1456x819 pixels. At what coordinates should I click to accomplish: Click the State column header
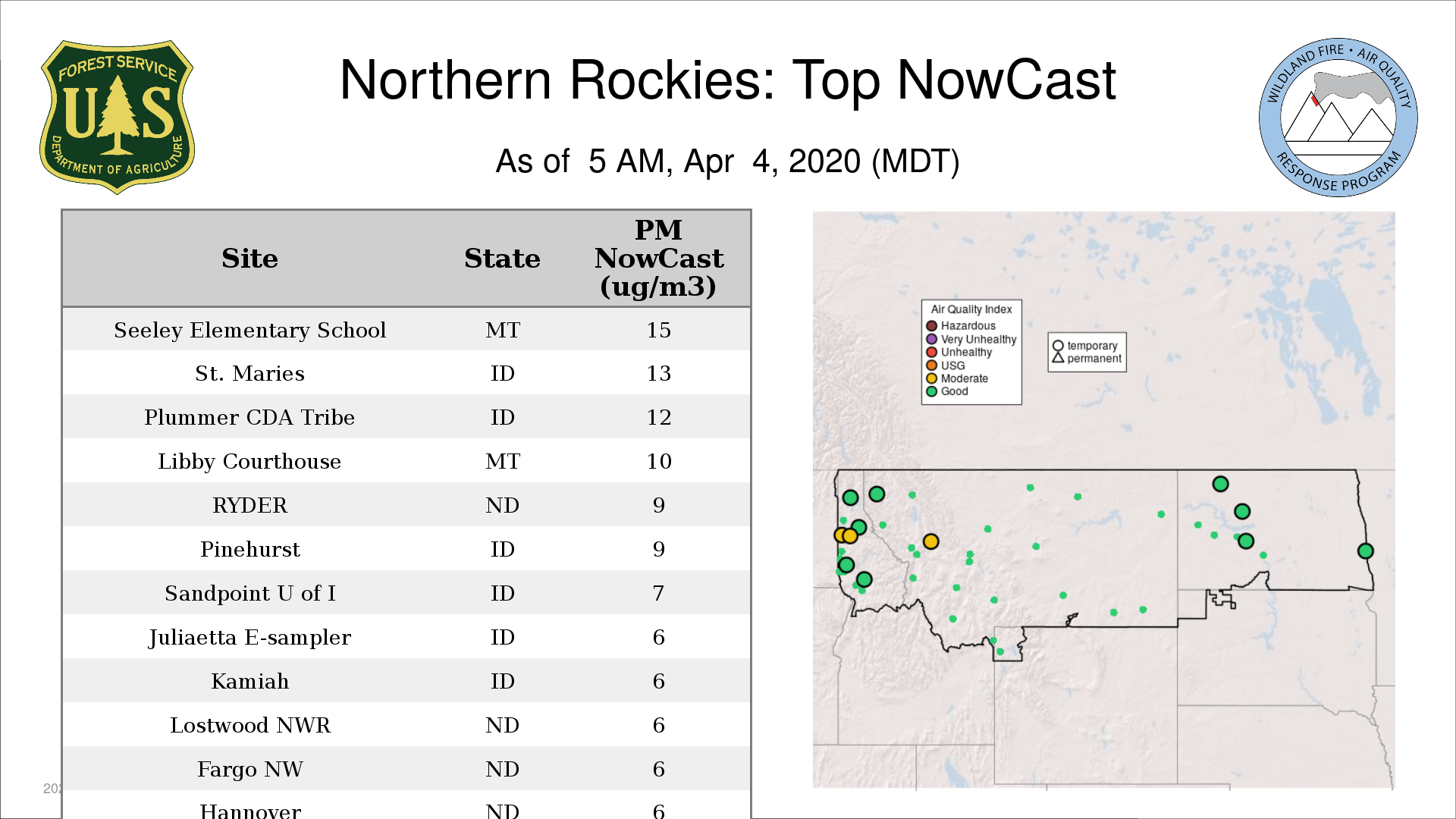click(x=502, y=259)
